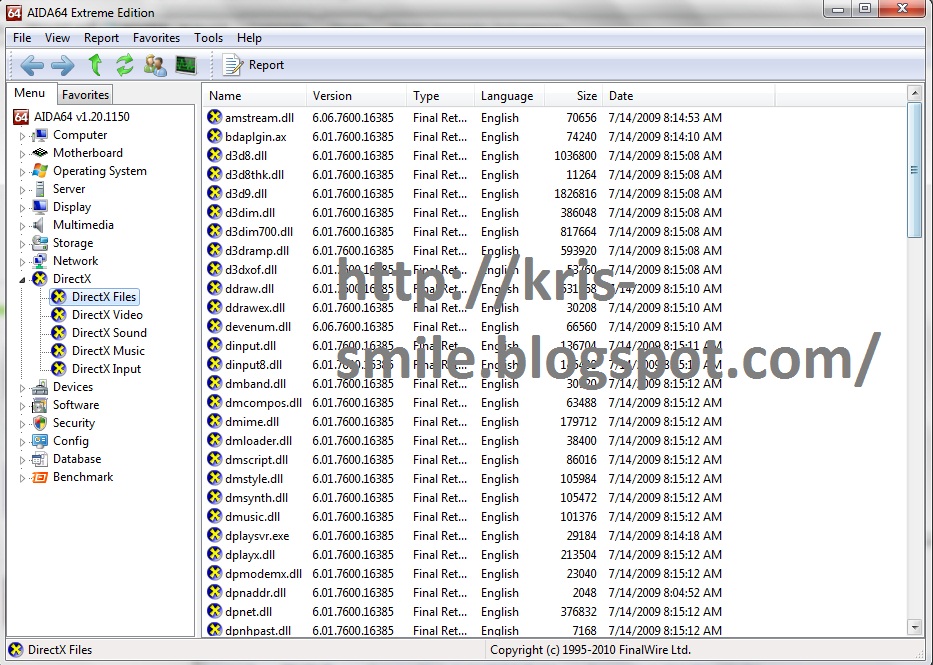Refresh the page with green arrows icon
Viewport: 933px width, 665px height.
tap(124, 65)
